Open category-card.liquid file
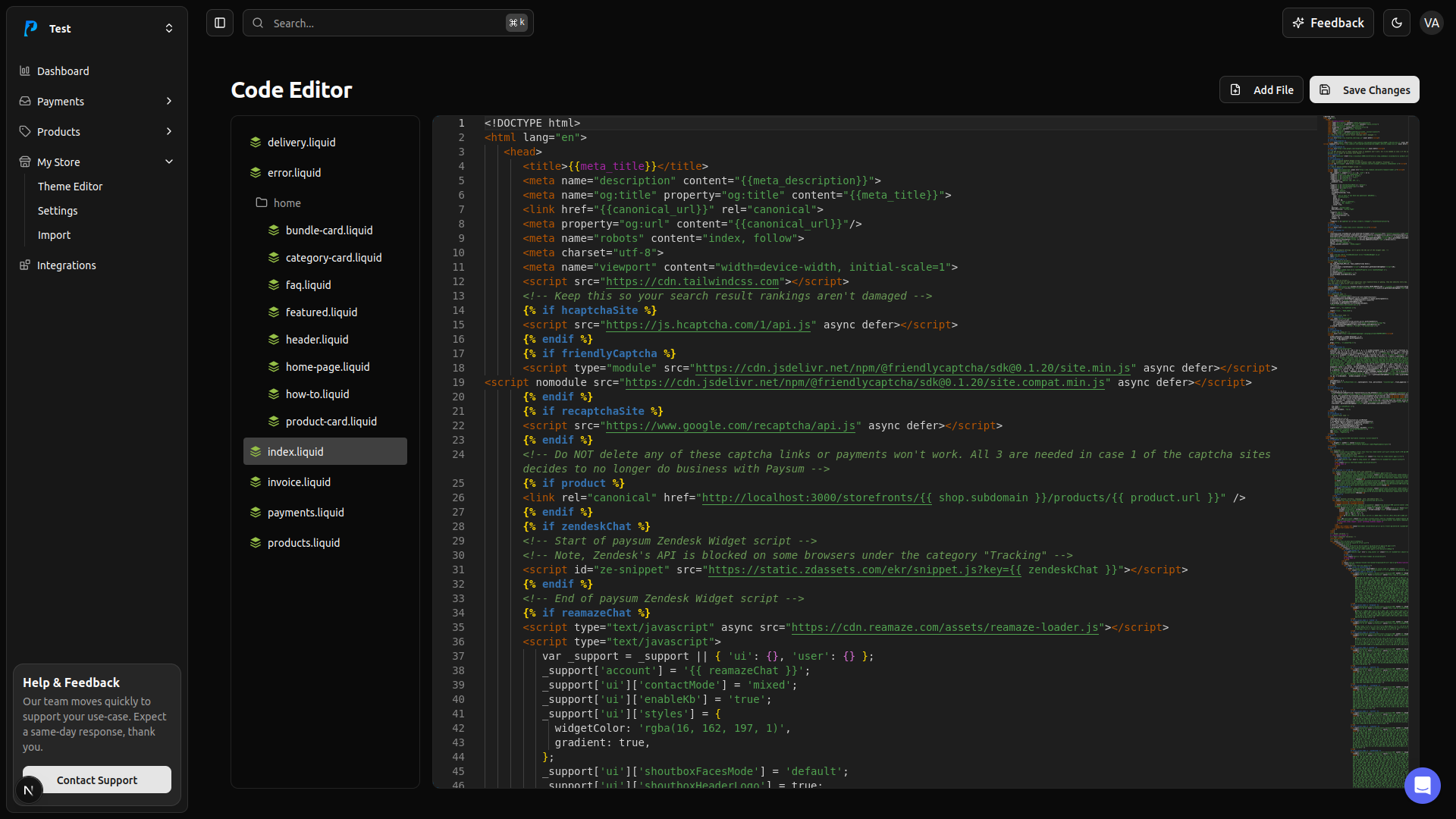1456x819 pixels. tap(334, 257)
